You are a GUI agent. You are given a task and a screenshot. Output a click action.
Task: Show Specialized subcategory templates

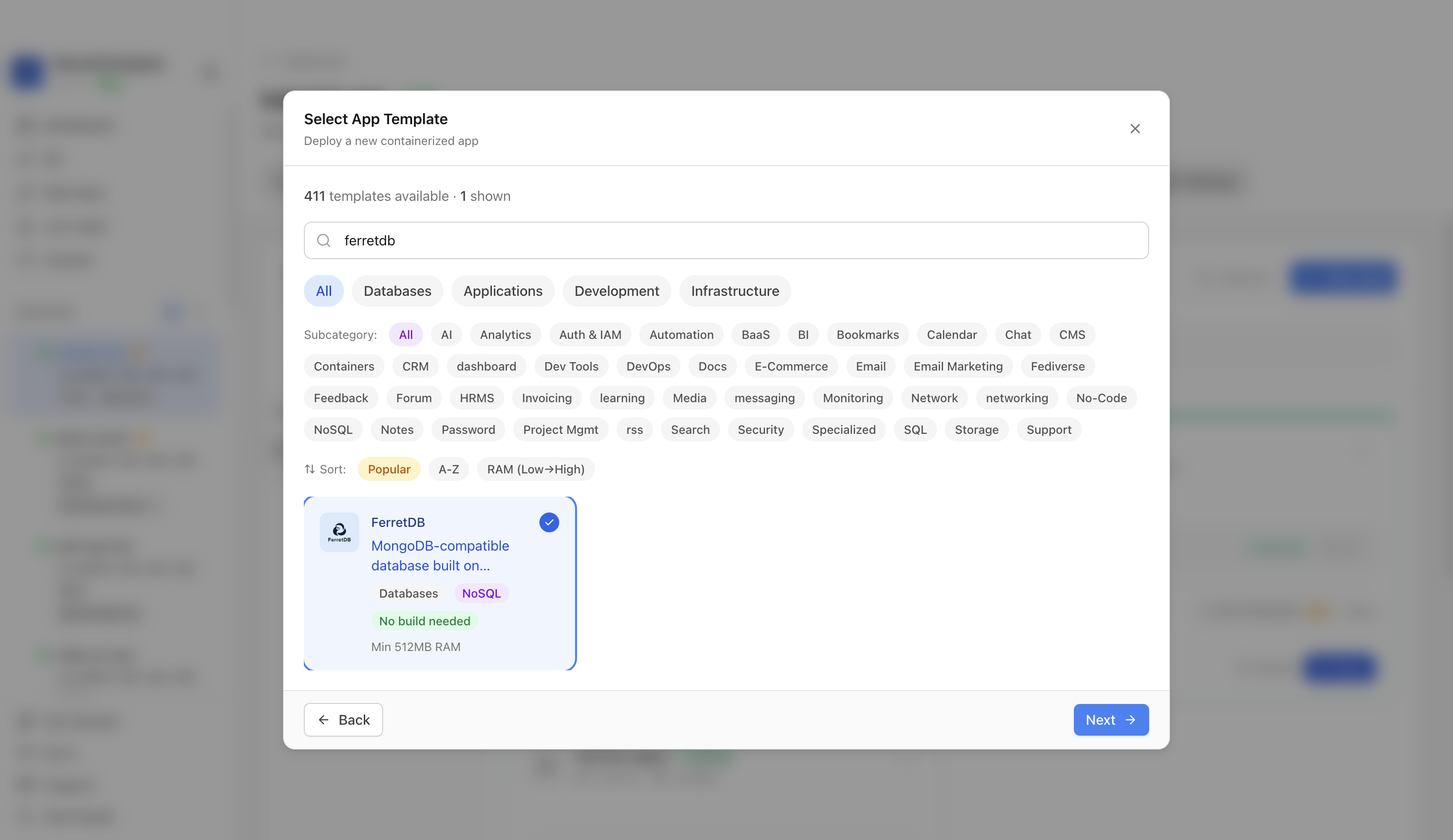(x=844, y=430)
